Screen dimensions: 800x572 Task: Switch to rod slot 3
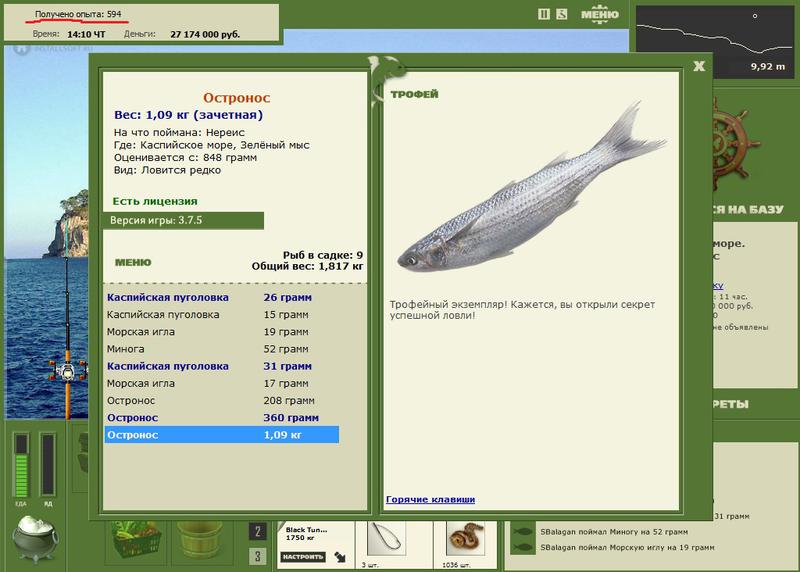(x=258, y=556)
